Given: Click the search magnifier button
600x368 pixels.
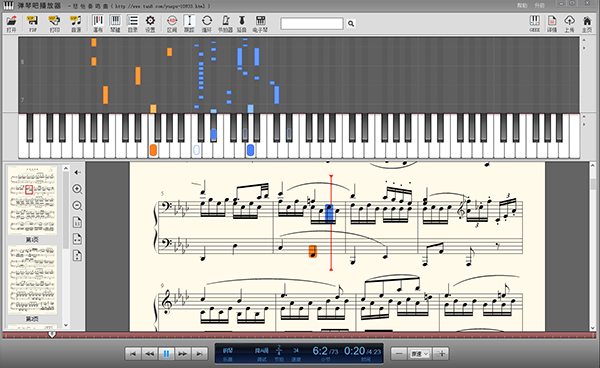Looking at the screenshot, I should [x=351, y=24].
